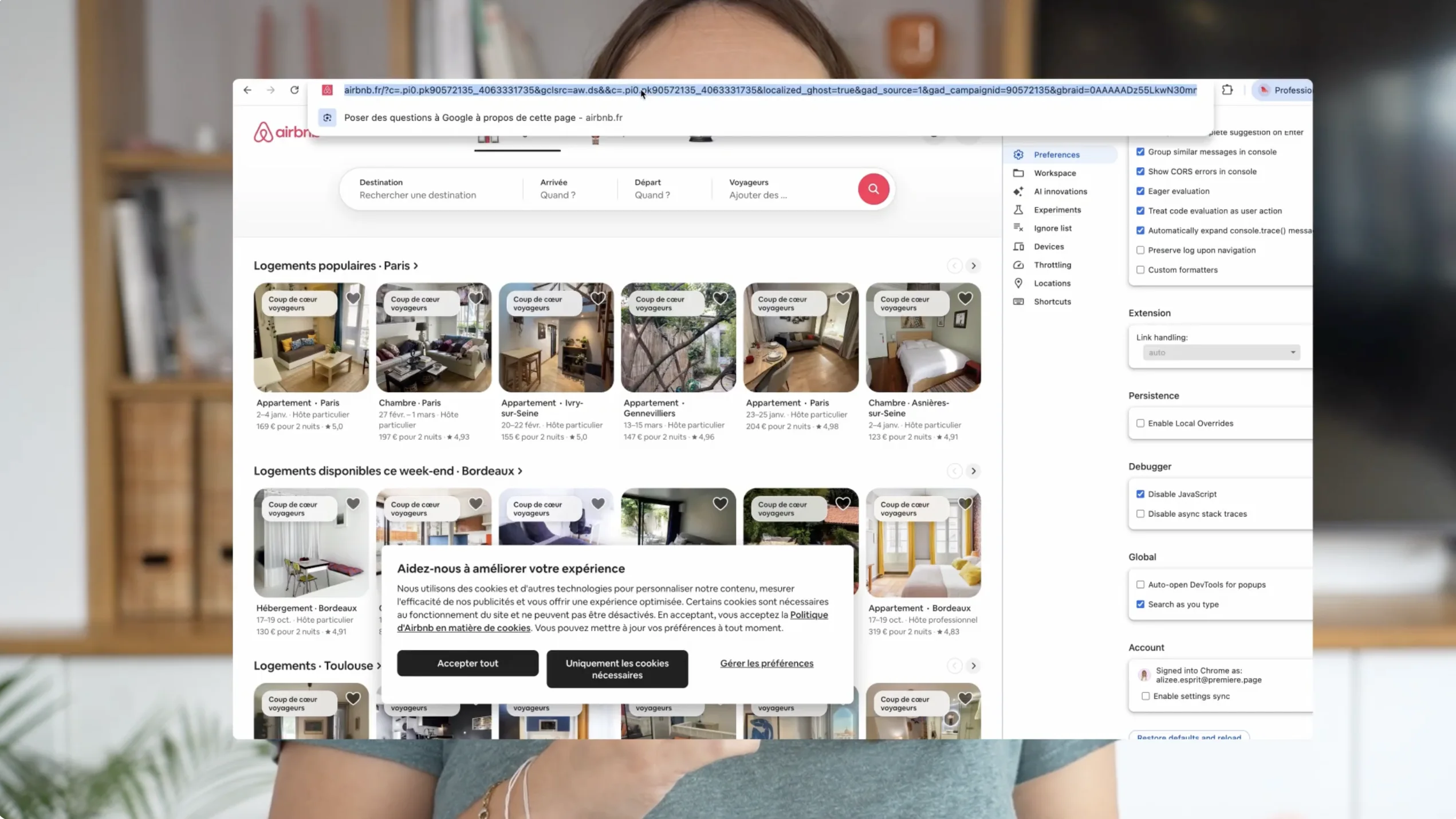Open the Locations pin settings section
Viewport: 1456px width, 819px height.
[x=1052, y=283]
